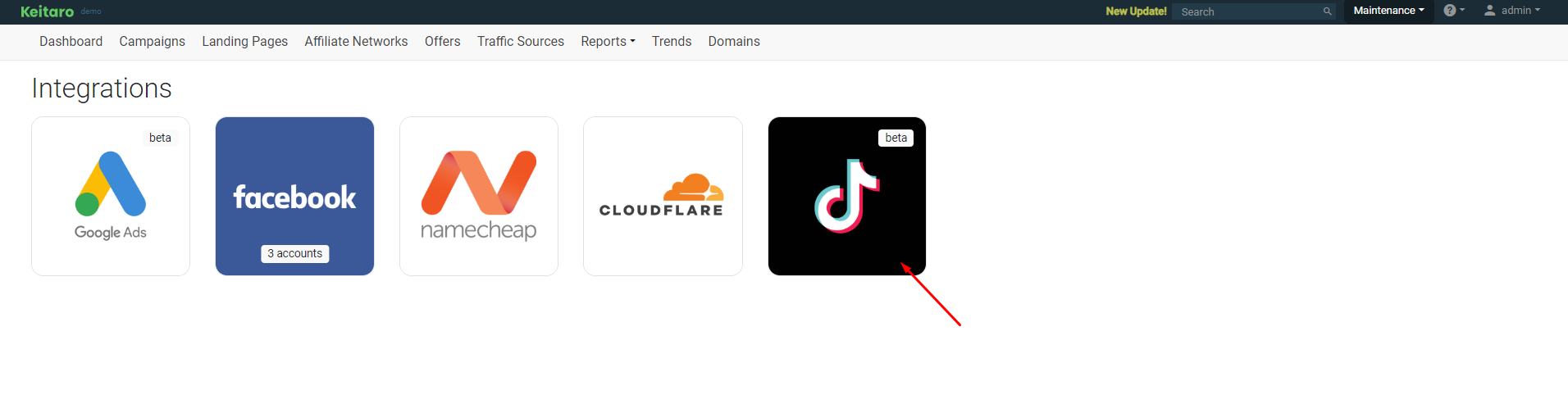Click the beta badge on Google Ads

click(161, 138)
